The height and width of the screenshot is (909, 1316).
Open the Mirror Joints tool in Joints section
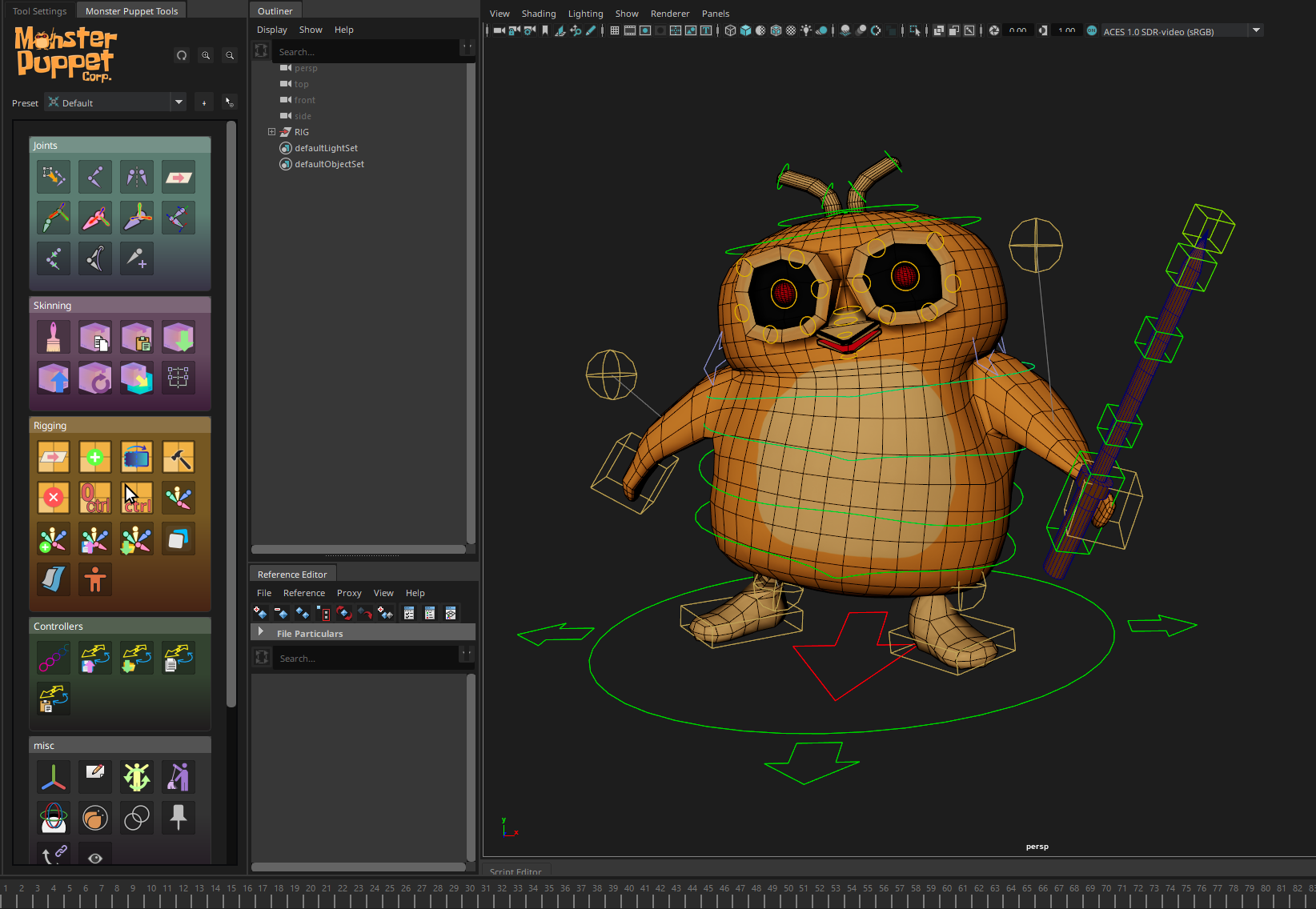[137, 177]
